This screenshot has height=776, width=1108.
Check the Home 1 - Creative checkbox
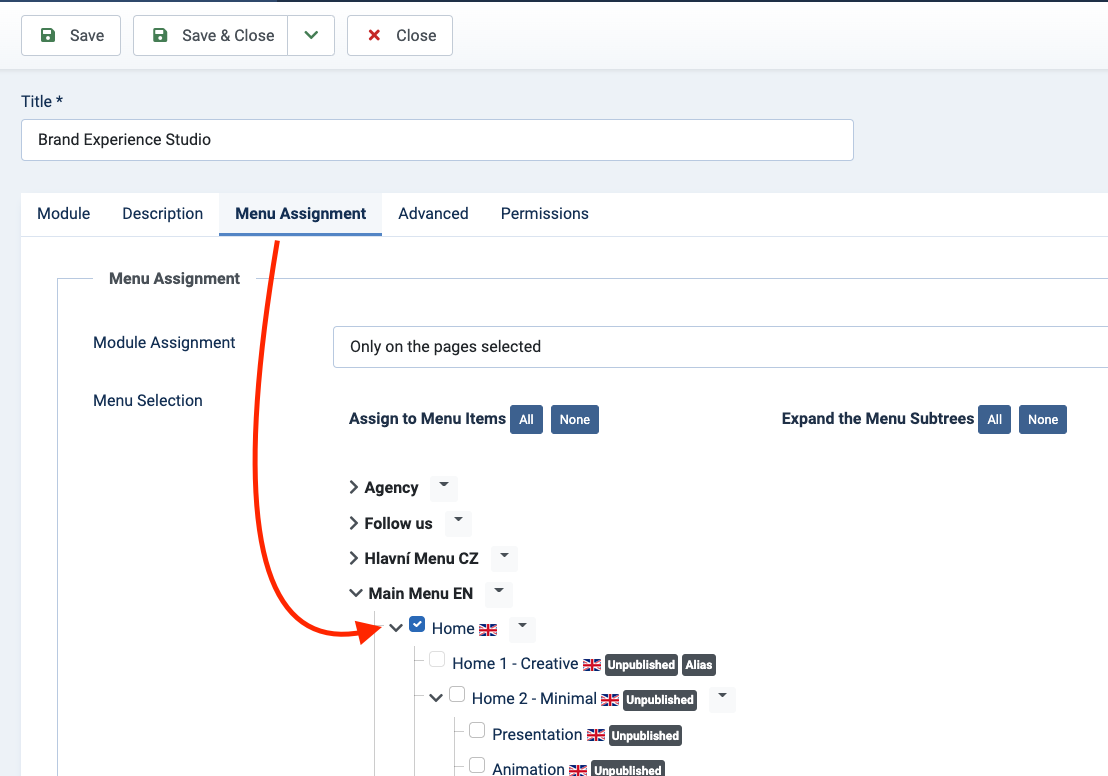click(x=437, y=660)
